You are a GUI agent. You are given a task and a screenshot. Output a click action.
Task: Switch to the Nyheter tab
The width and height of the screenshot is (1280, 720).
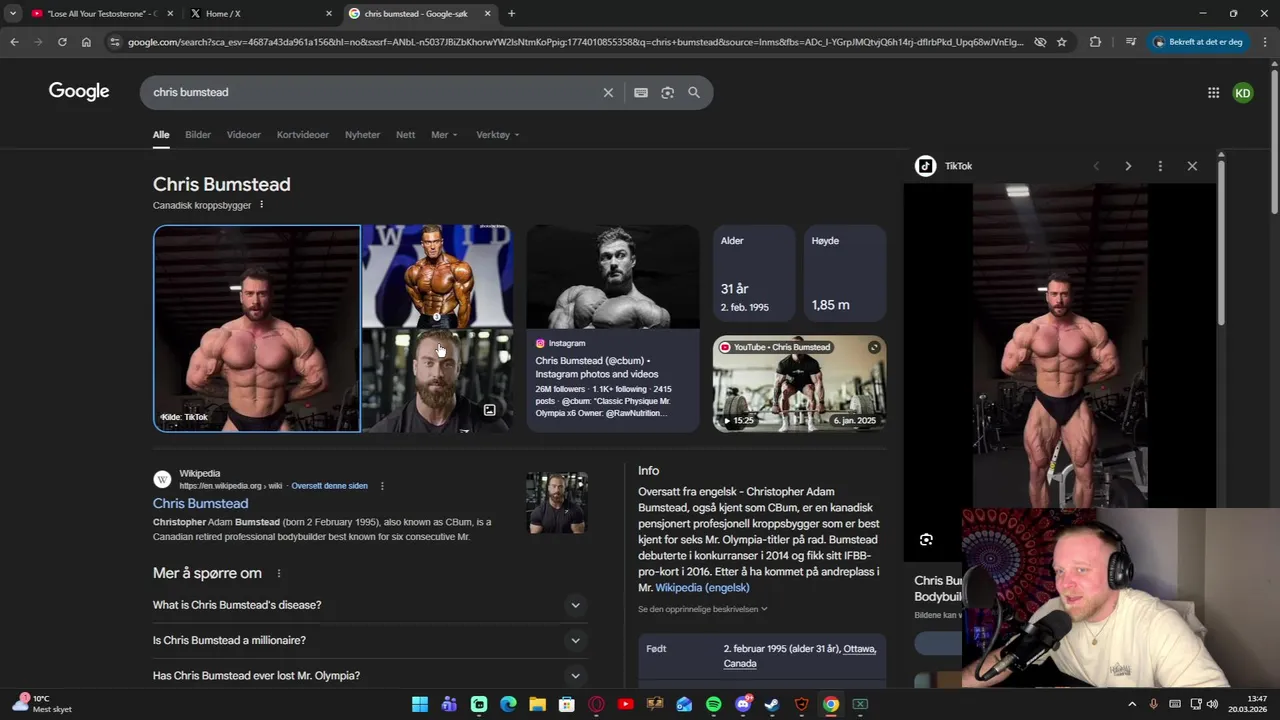362,135
